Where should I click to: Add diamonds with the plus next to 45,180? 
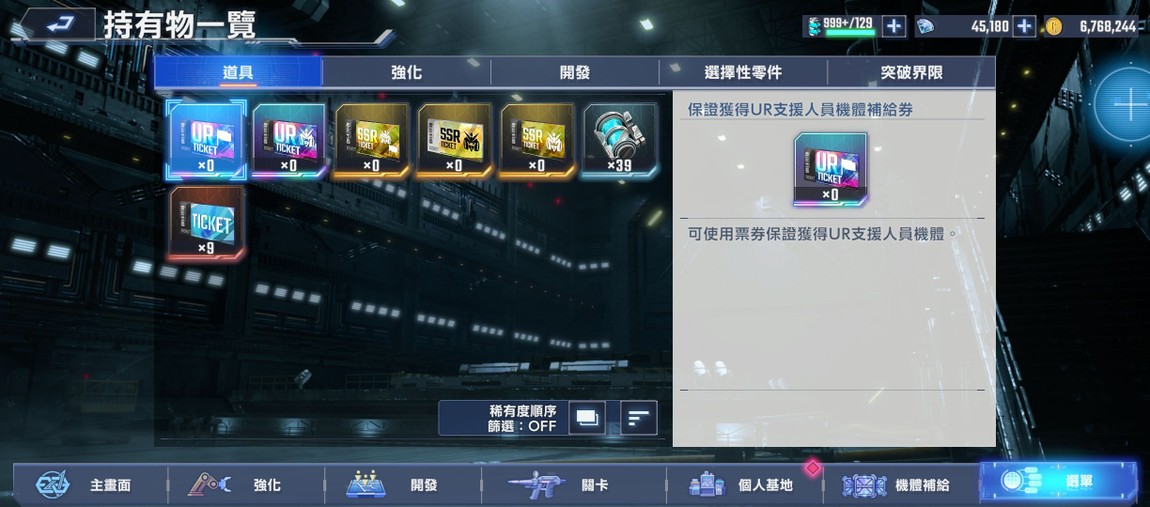coord(1023,26)
